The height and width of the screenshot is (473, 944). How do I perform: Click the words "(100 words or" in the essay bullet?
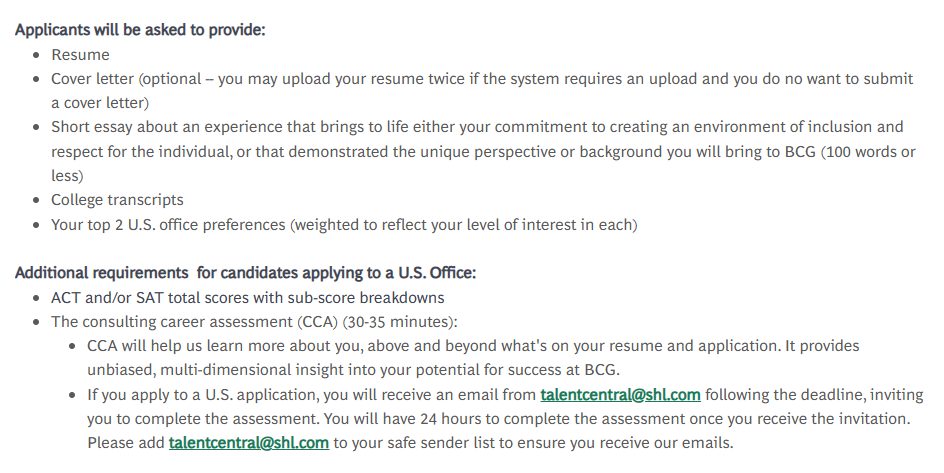(868, 152)
